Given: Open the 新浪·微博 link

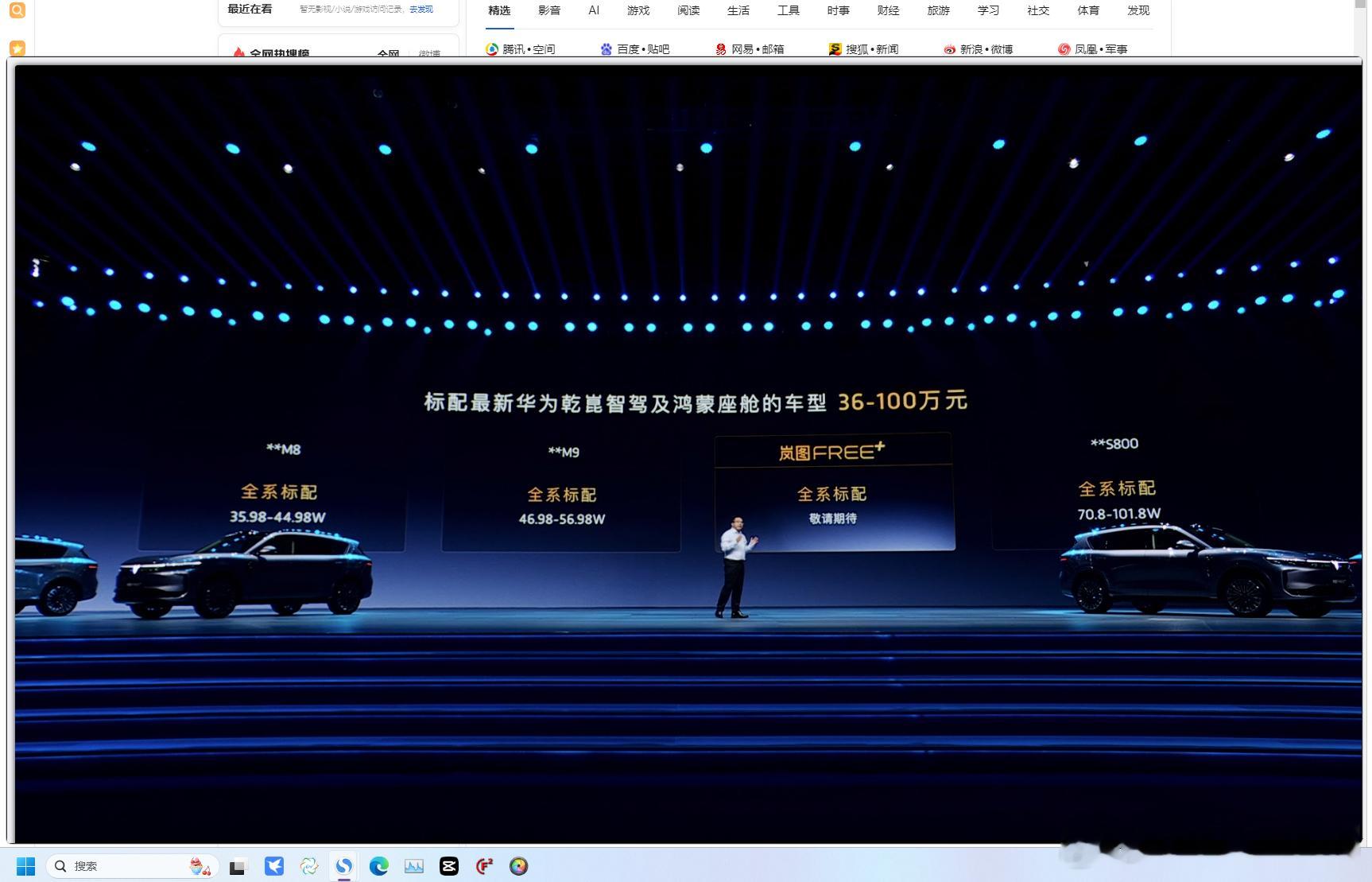Looking at the screenshot, I should 979,49.
